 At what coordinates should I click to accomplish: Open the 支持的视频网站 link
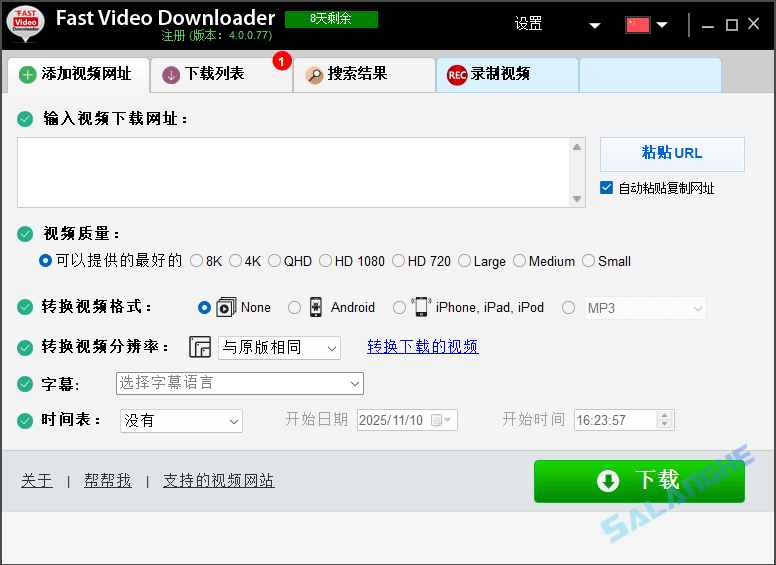pos(219,480)
